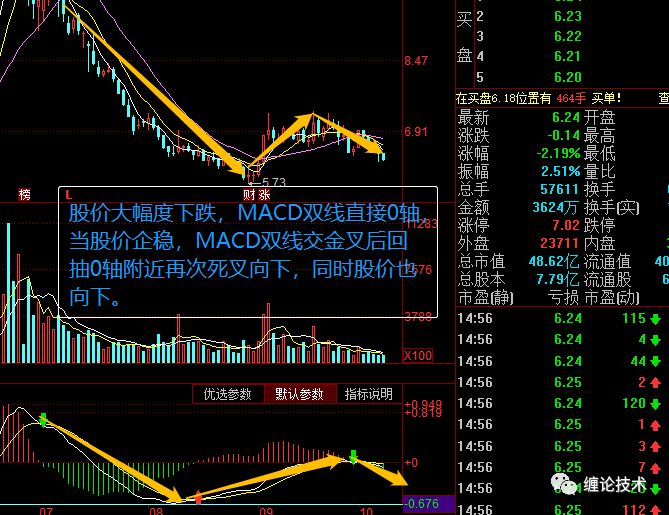This screenshot has height=515, width=669.
Task: Click the 在买盘6.18位置有 464手 买单 alert message
Action: (538, 99)
